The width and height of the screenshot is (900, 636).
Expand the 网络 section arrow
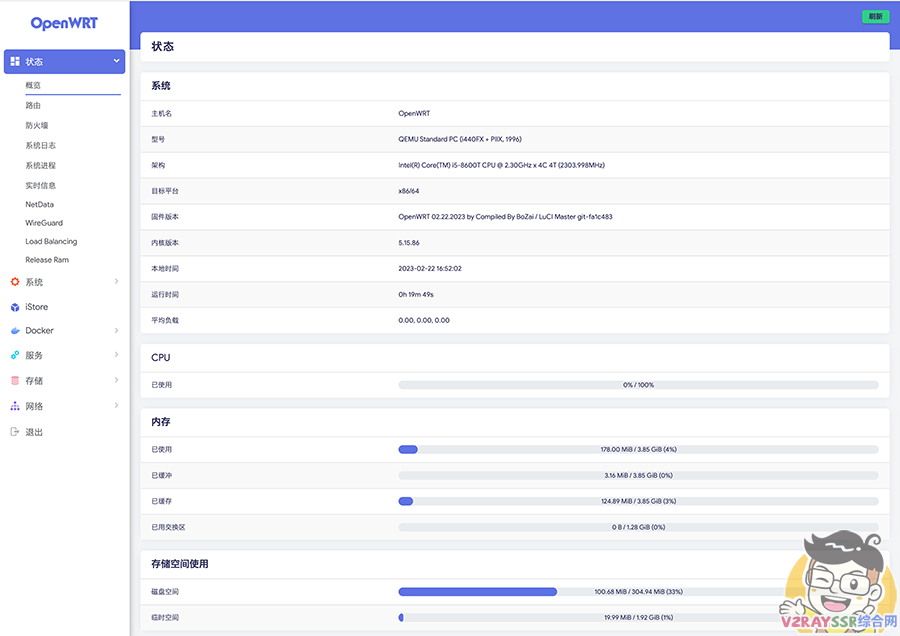(117, 406)
